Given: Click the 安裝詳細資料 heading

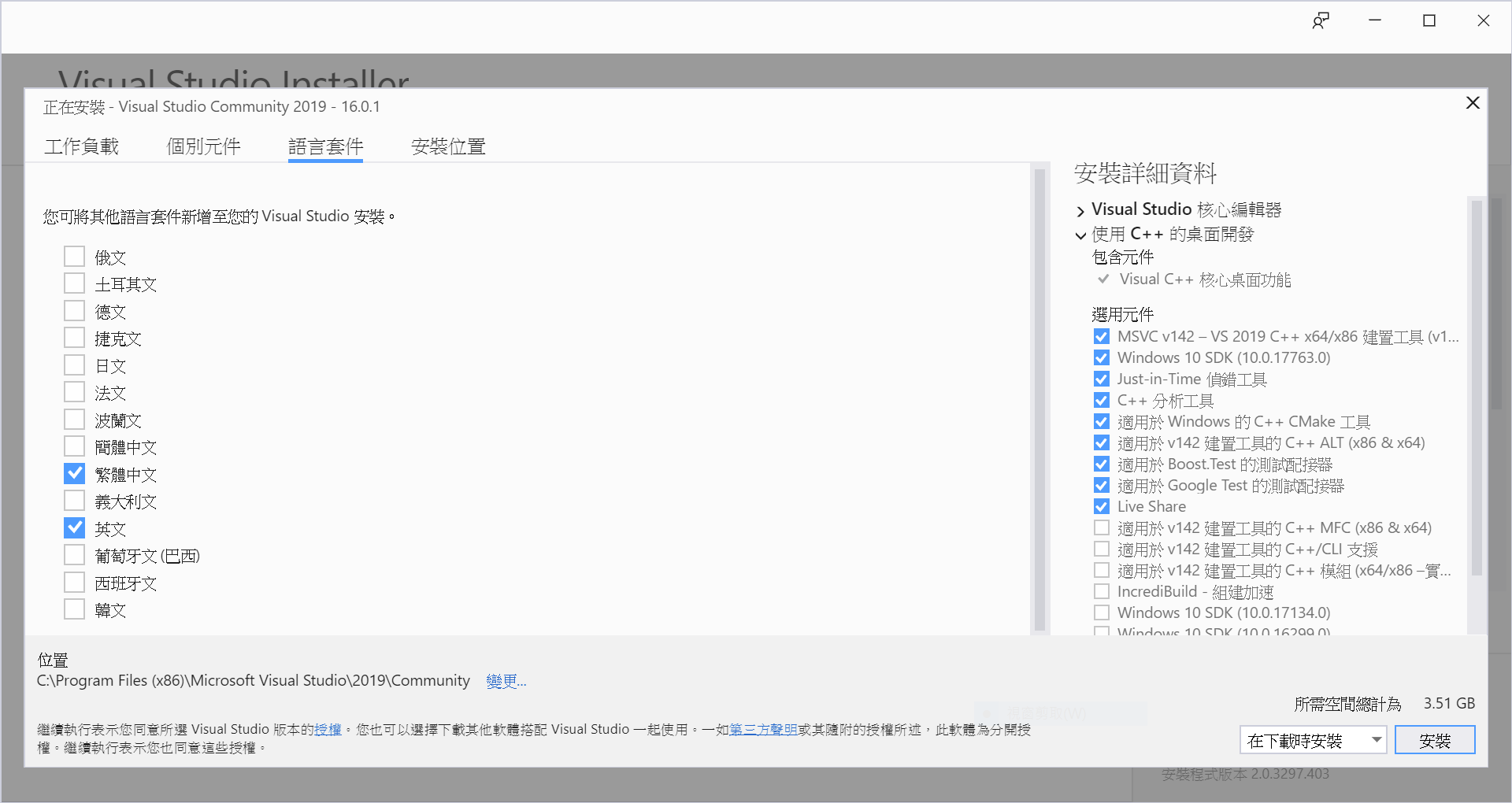Looking at the screenshot, I should pyautogui.click(x=1145, y=173).
